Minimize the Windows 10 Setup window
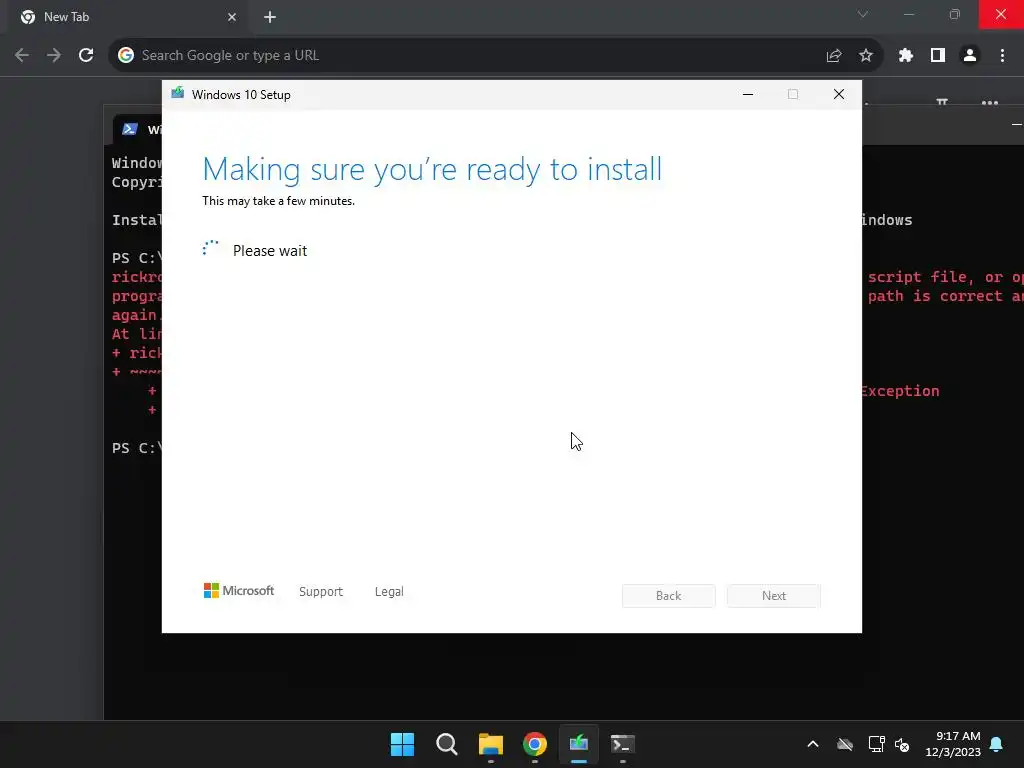 point(748,95)
